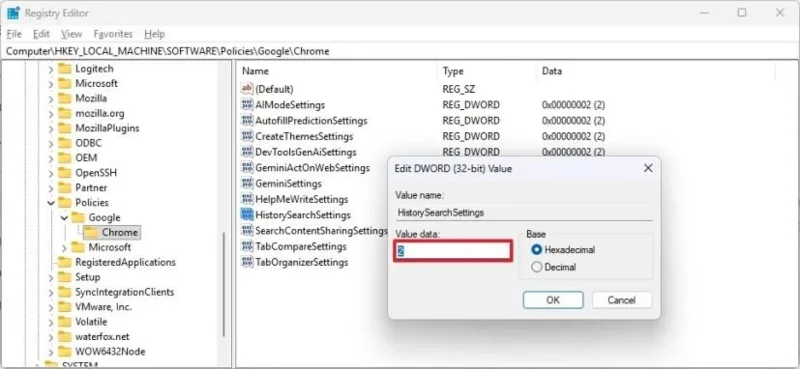Click the (Default) string value icon
This screenshot has width=800, height=369.
pyautogui.click(x=247, y=89)
